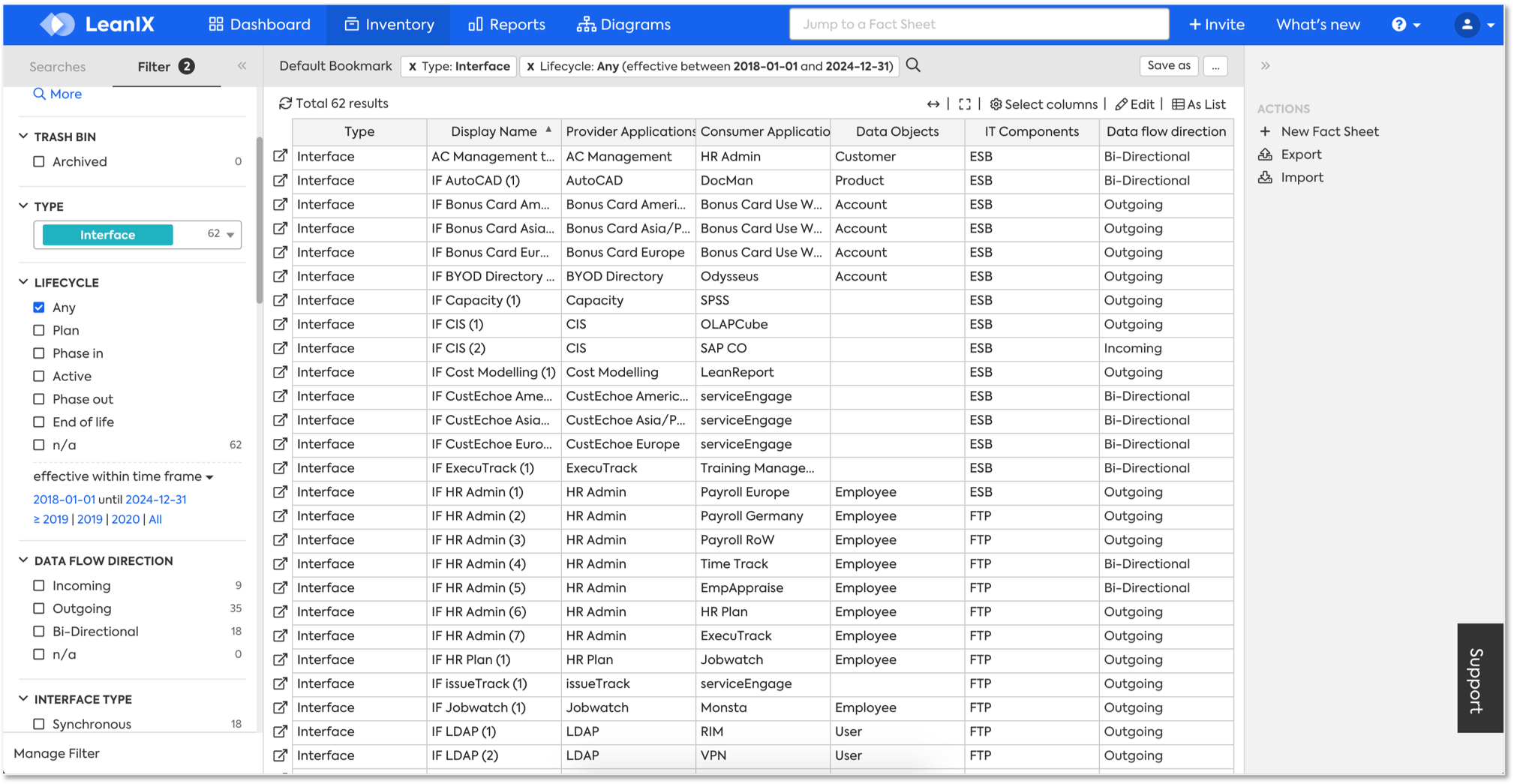Viewport: 1514px width, 784px height.
Task: Click the More filters link
Action: (x=58, y=95)
